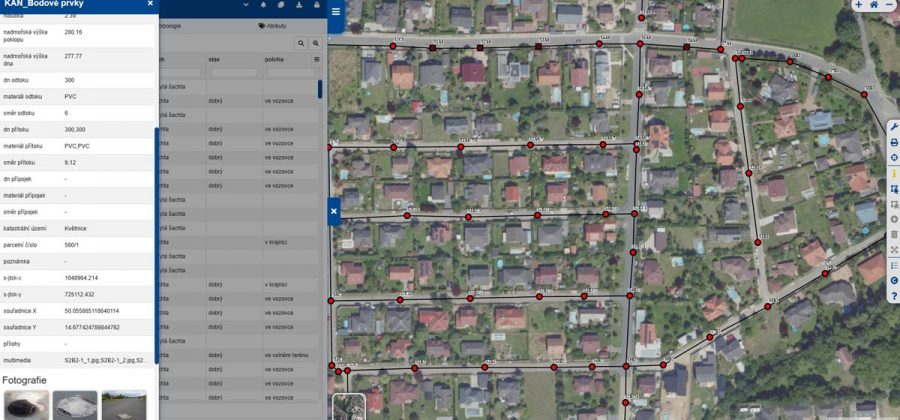Expand the chevron dropdown in header

point(244,5)
